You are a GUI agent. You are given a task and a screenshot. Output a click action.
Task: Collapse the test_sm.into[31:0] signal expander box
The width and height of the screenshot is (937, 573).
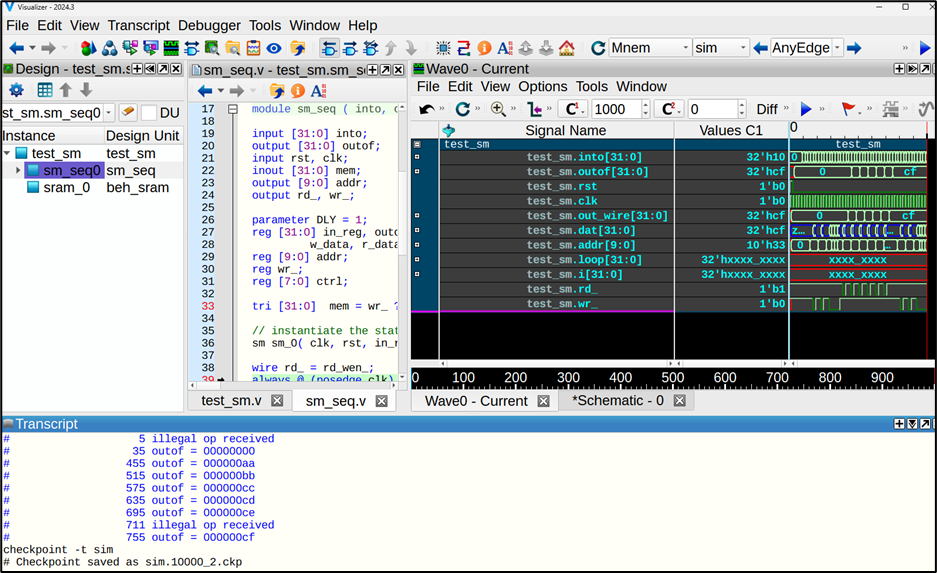[x=418, y=157]
